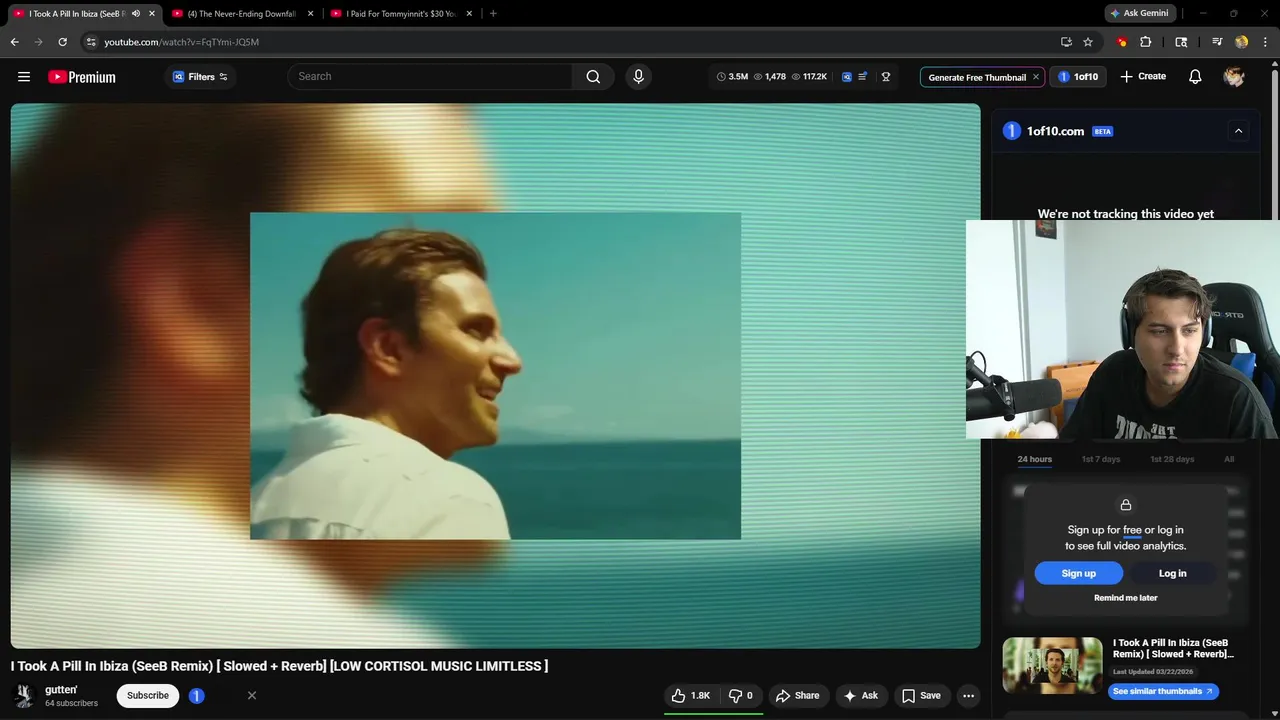Close the X beside the 1of10 channel icon
The image size is (1280, 720).
[252, 696]
